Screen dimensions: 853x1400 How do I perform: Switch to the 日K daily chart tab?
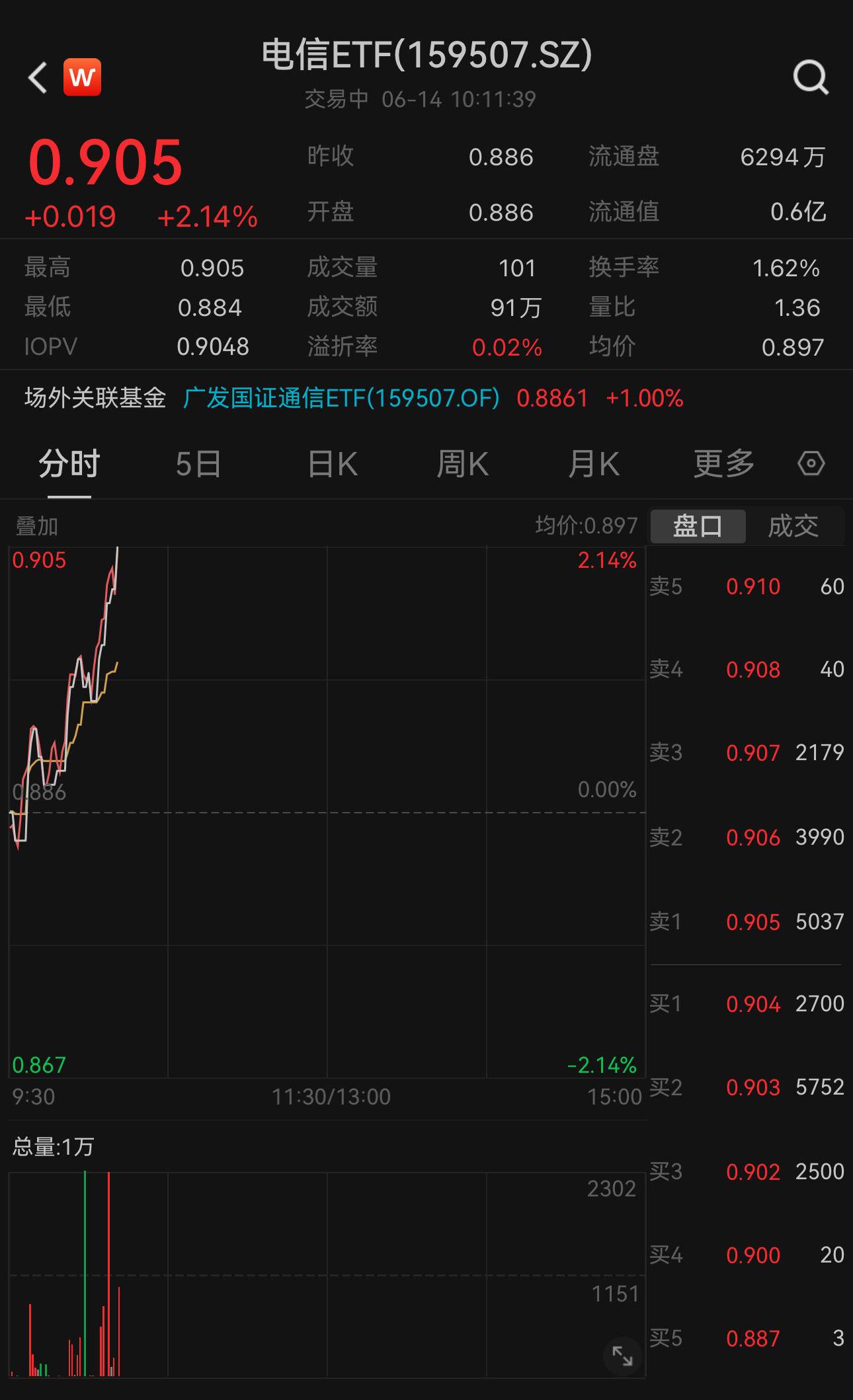click(x=331, y=464)
